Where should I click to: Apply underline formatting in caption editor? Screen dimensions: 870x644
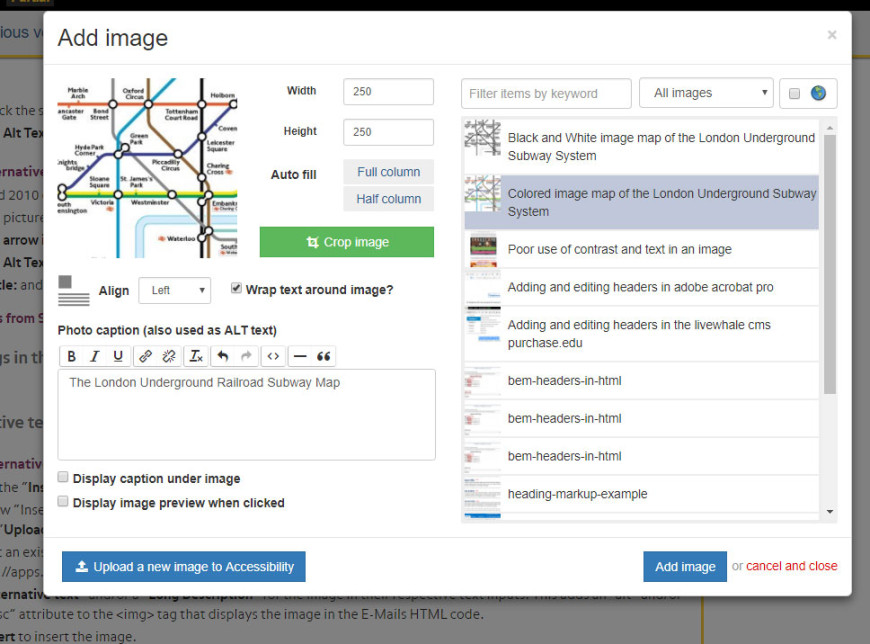(118, 356)
